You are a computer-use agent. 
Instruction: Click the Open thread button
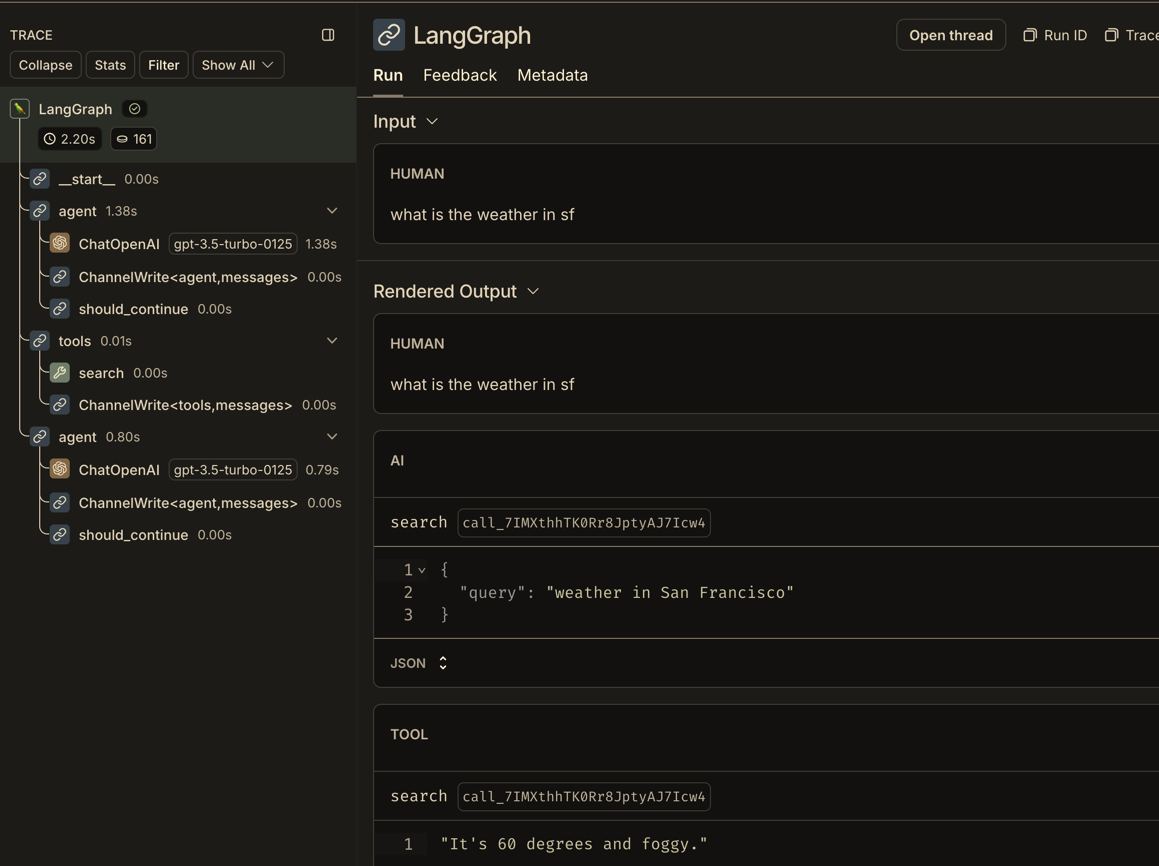click(x=951, y=35)
